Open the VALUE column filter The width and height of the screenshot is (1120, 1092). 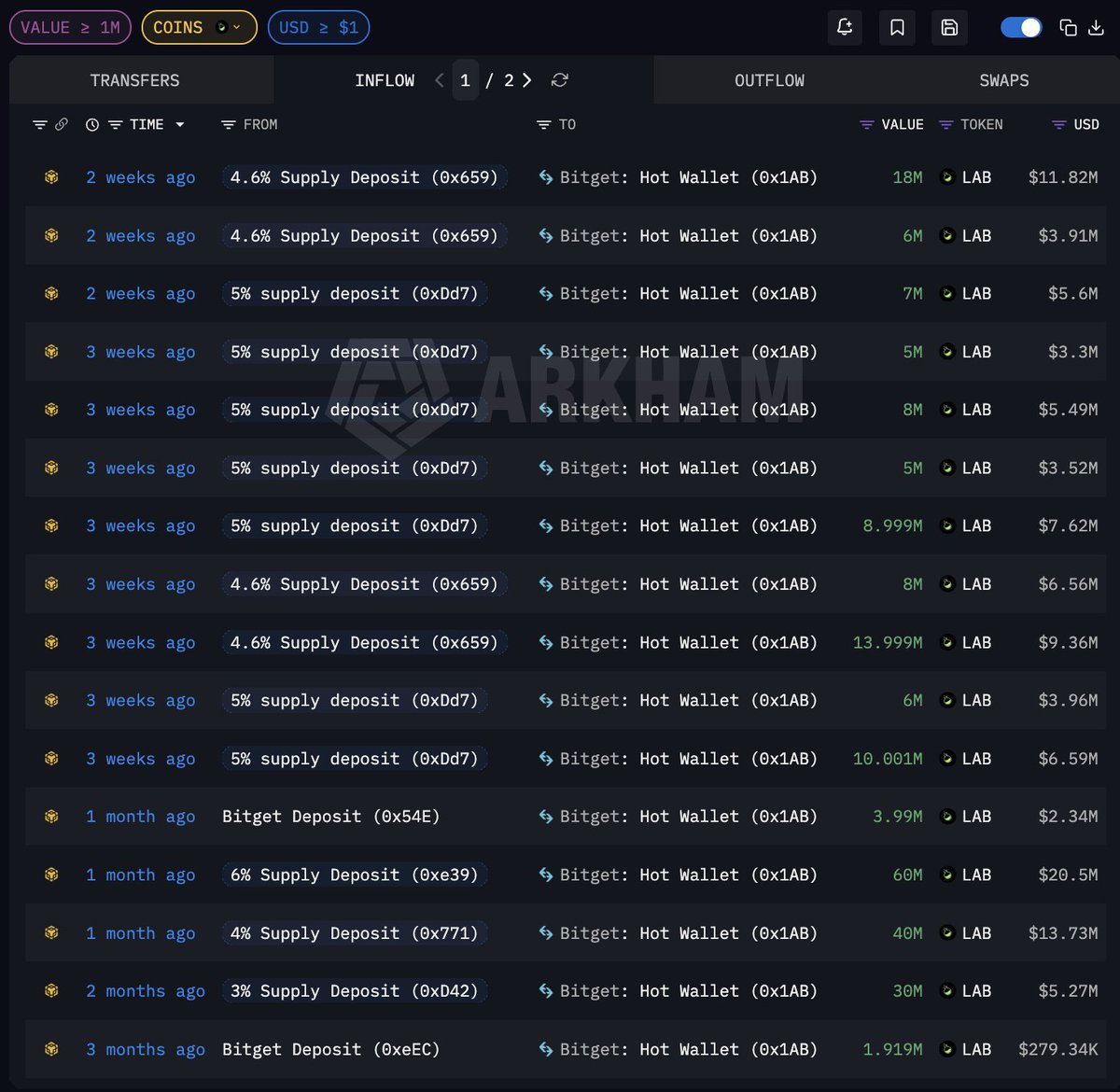point(867,124)
